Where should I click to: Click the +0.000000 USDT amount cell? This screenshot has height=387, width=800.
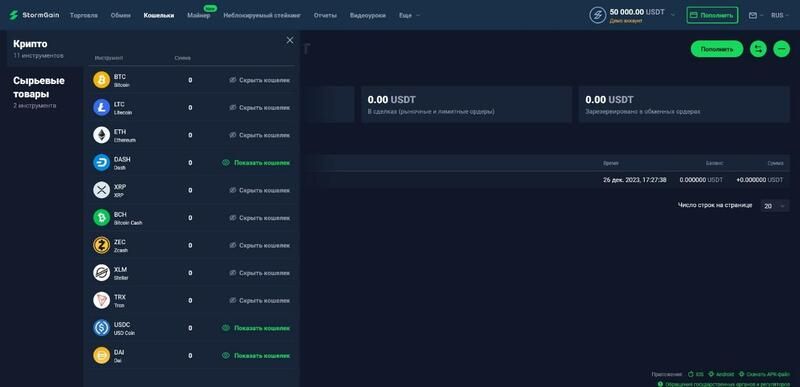(760, 180)
